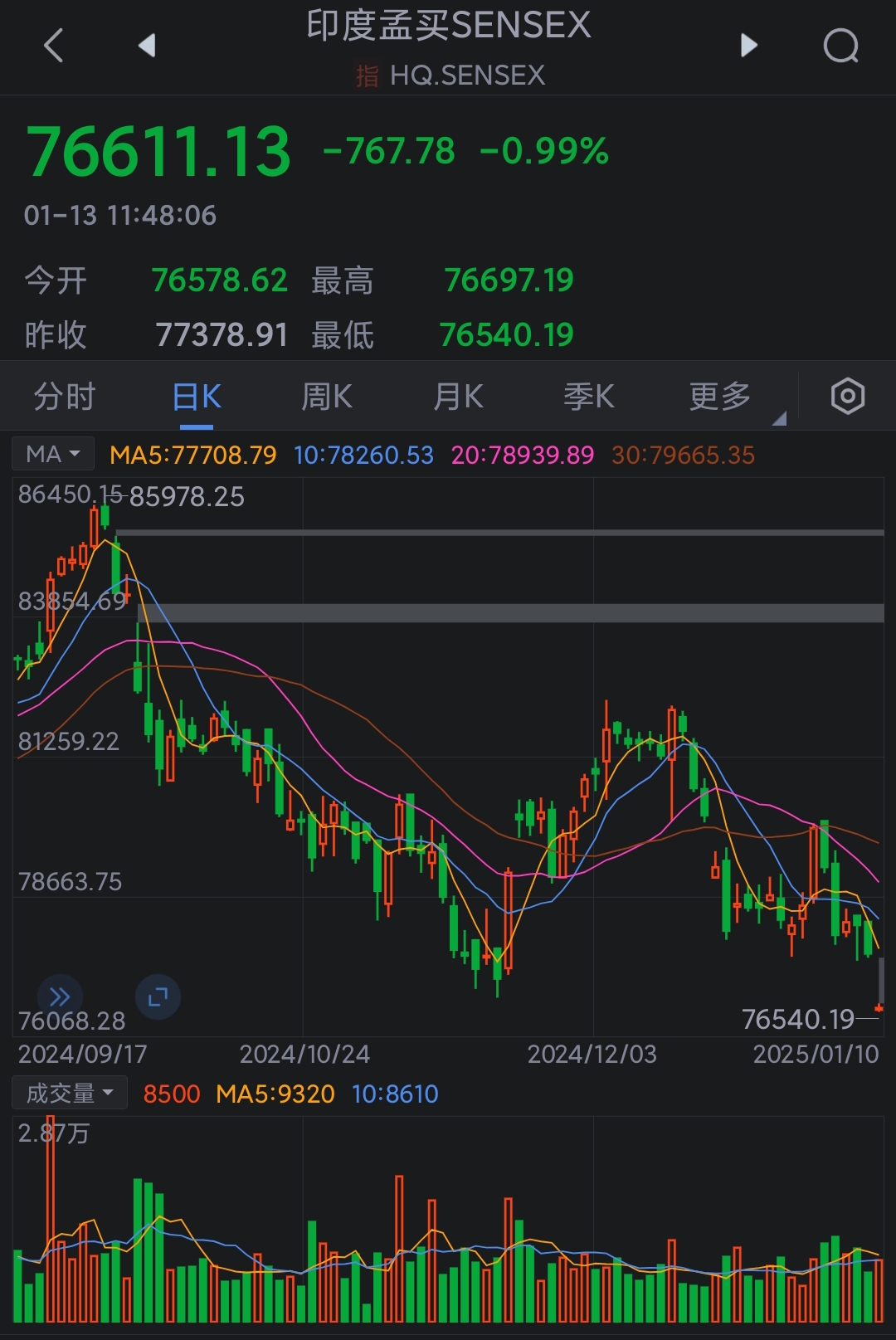Tap the 最低 label
This screenshot has width=896, height=1340.
[x=343, y=335]
